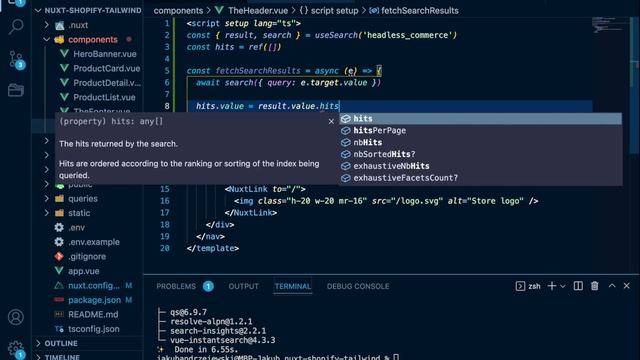Open the .gitignore file
The image size is (640, 360).
click(x=87, y=257)
